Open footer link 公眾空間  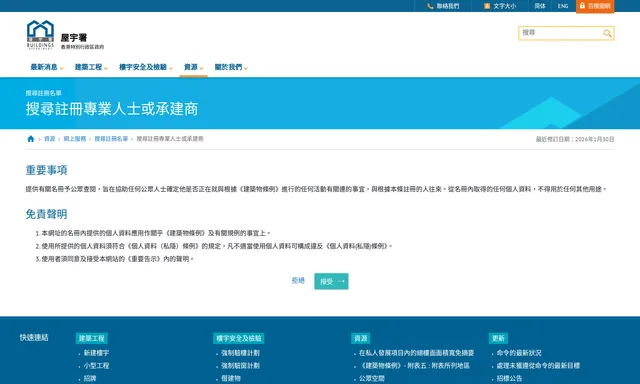coord(372,378)
